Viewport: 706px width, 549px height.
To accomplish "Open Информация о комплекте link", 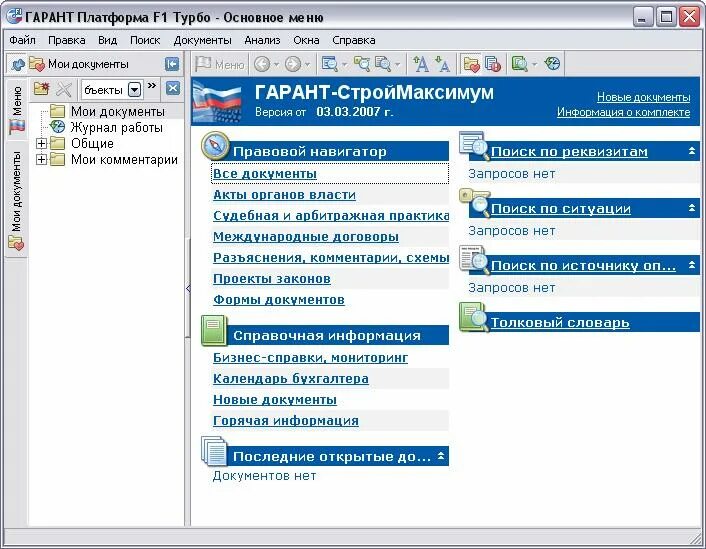I will [x=623, y=112].
